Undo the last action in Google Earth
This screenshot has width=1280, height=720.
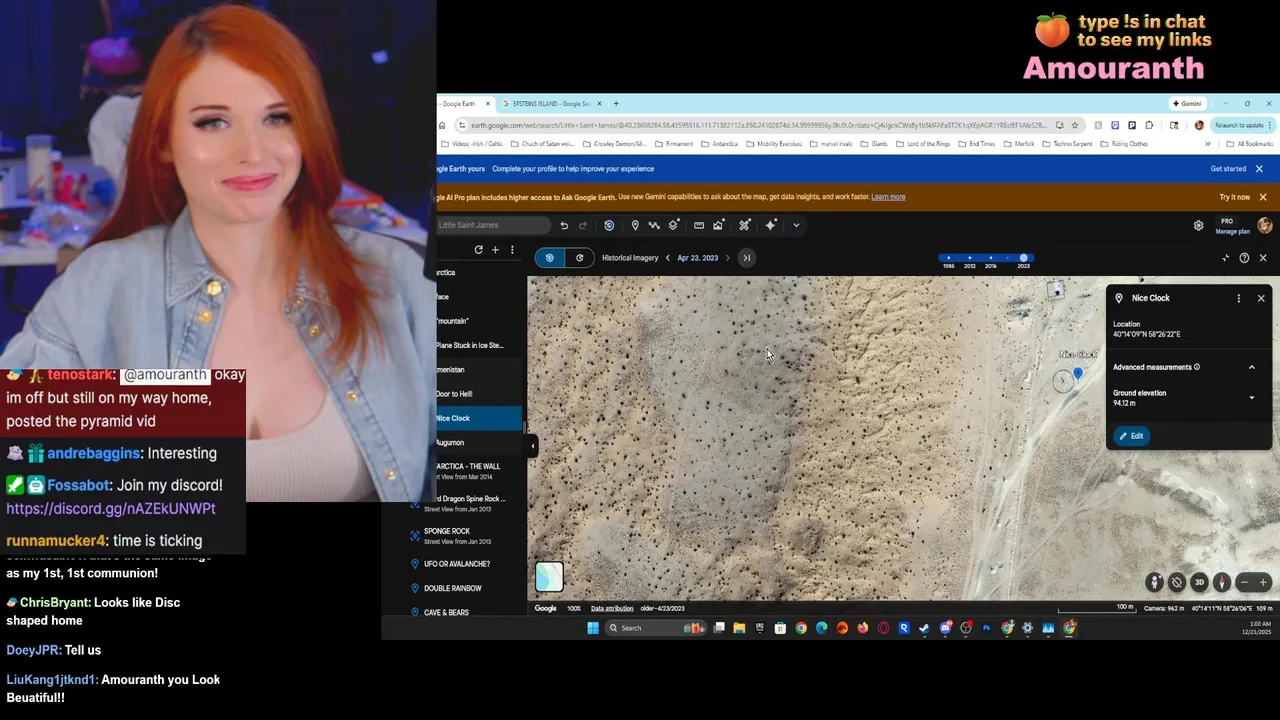564,225
